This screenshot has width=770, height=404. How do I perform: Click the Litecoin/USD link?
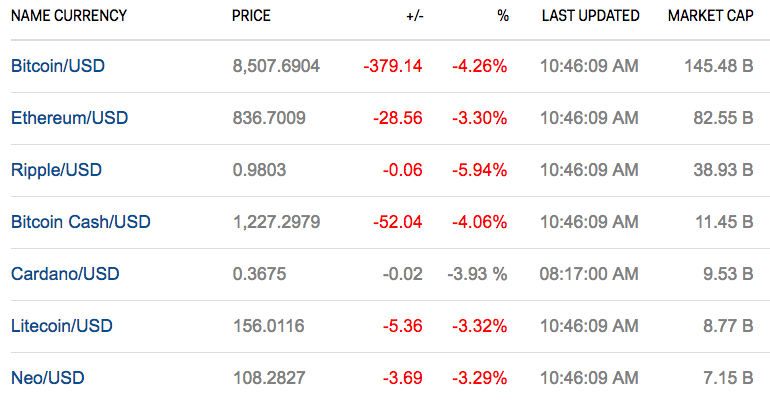pos(61,326)
